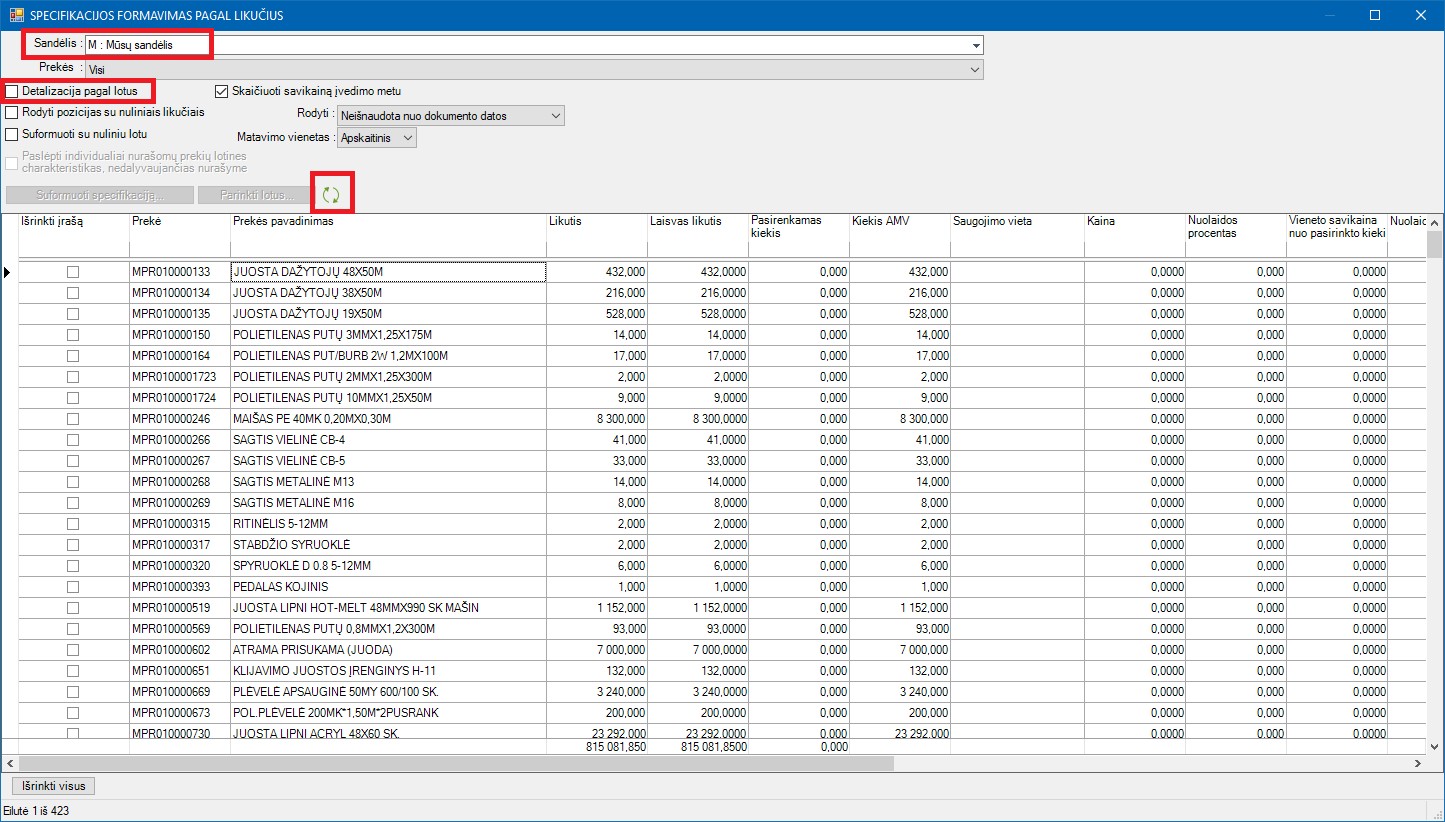Select row checkbox for JUOSTA DAŽYTOJŲ 48X50M

click(x=73, y=272)
